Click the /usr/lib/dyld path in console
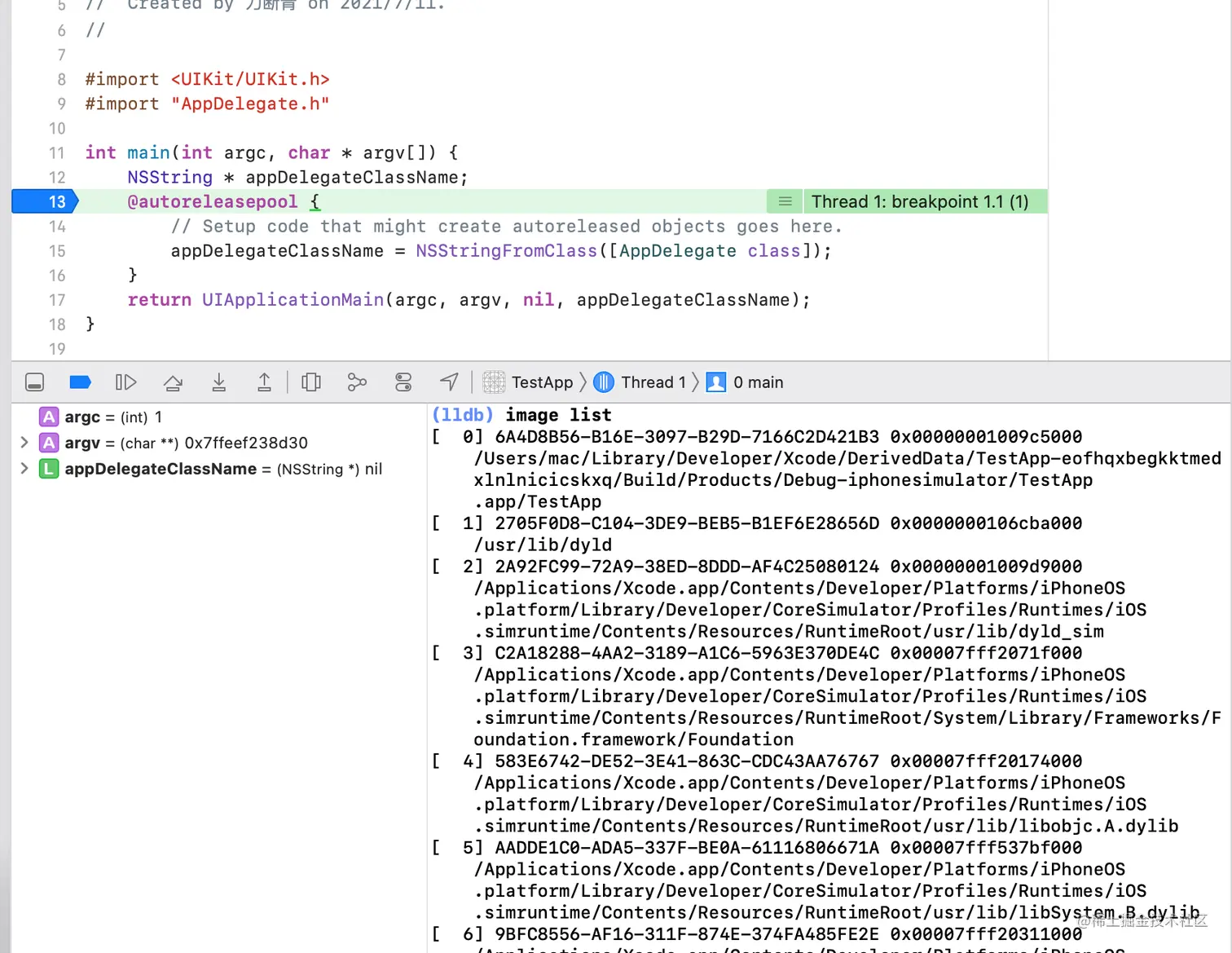The image size is (1232, 953). [x=543, y=545]
